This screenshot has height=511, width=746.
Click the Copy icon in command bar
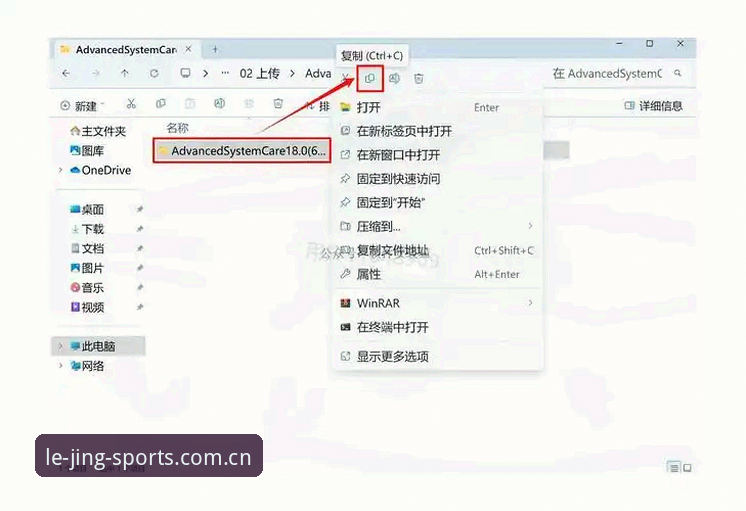click(161, 104)
